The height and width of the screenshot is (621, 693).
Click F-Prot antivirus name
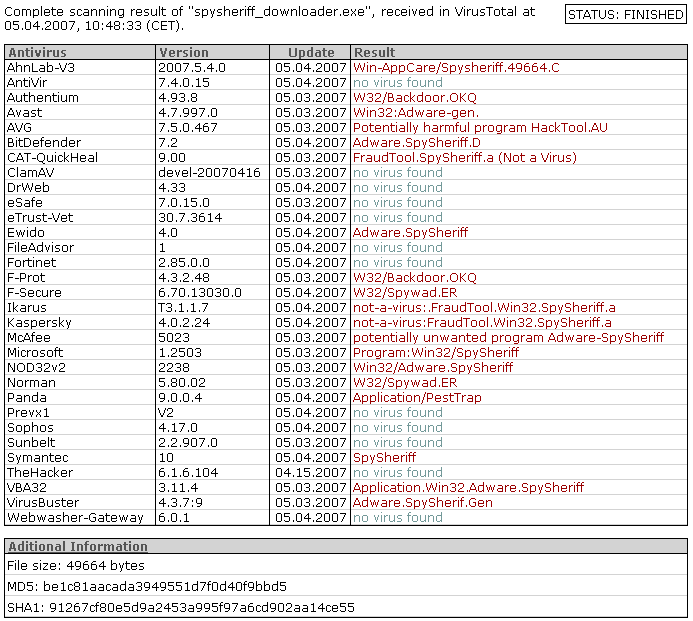26,278
